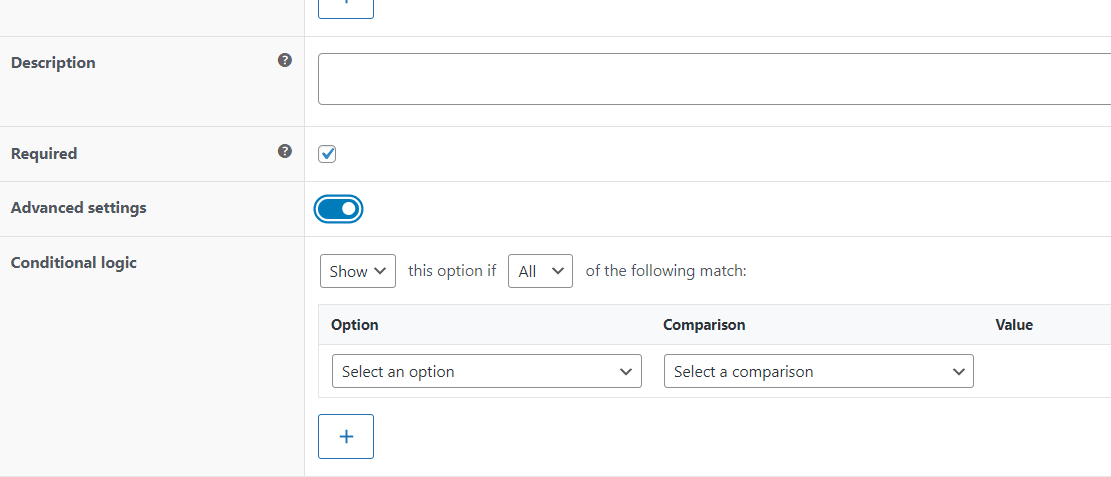
Task: Click the Description field label
Action: (x=53, y=63)
